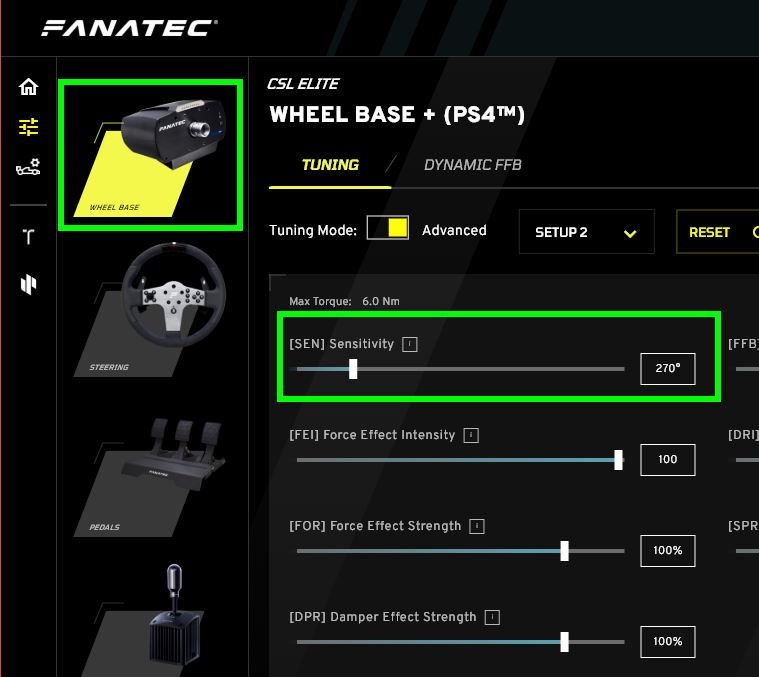Screen dimensions: 759x677
Task: Click the 'CSL ELITE' heading text
Action: click(303, 84)
